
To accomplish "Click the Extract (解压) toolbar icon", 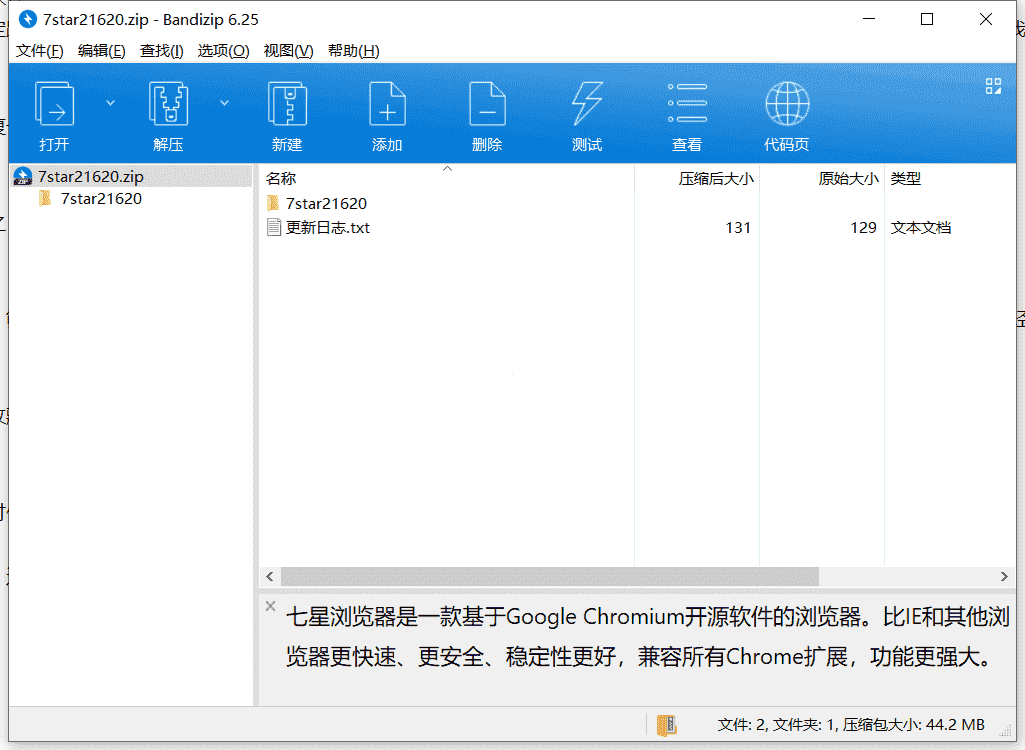I will click(x=169, y=103).
